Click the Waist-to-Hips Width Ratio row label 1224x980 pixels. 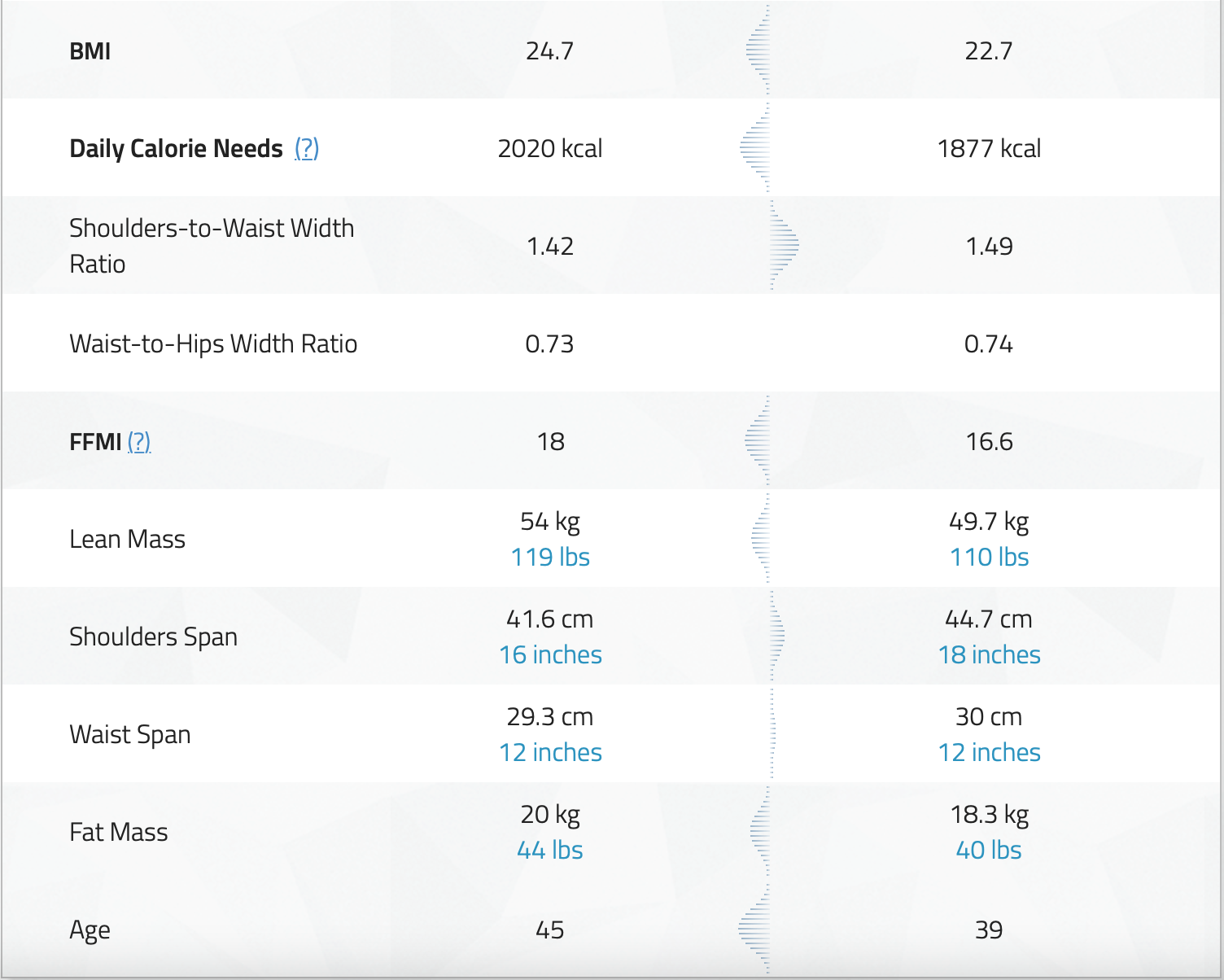click(x=213, y=343)
